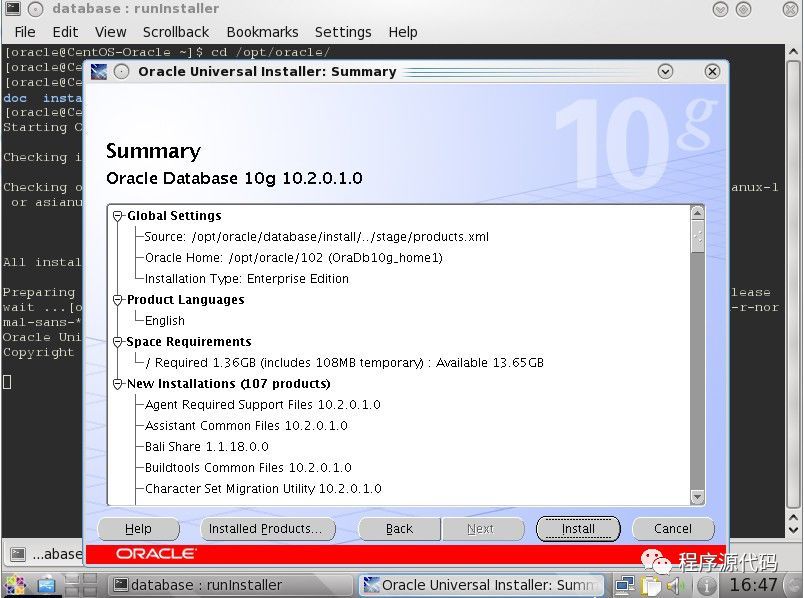The width and height of the screenshot is (804, 598).
Task: Click the Konsole session tab icon
Action: coord(18,554)
